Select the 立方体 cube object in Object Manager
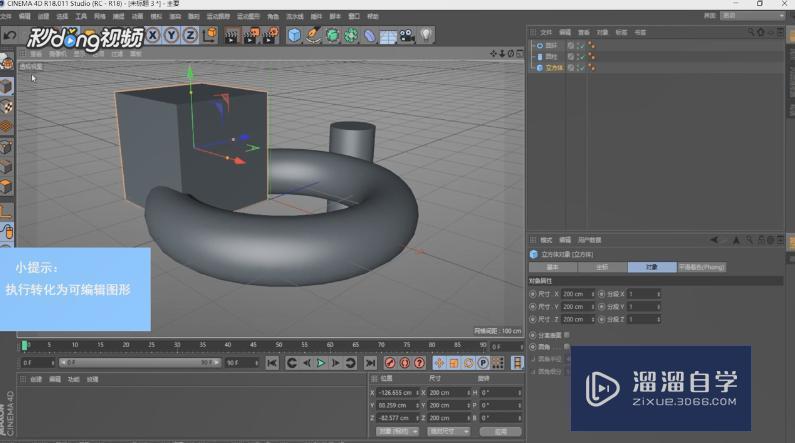Screen dimensions: 795x443 pyautogui.click(x=554, y=67)
